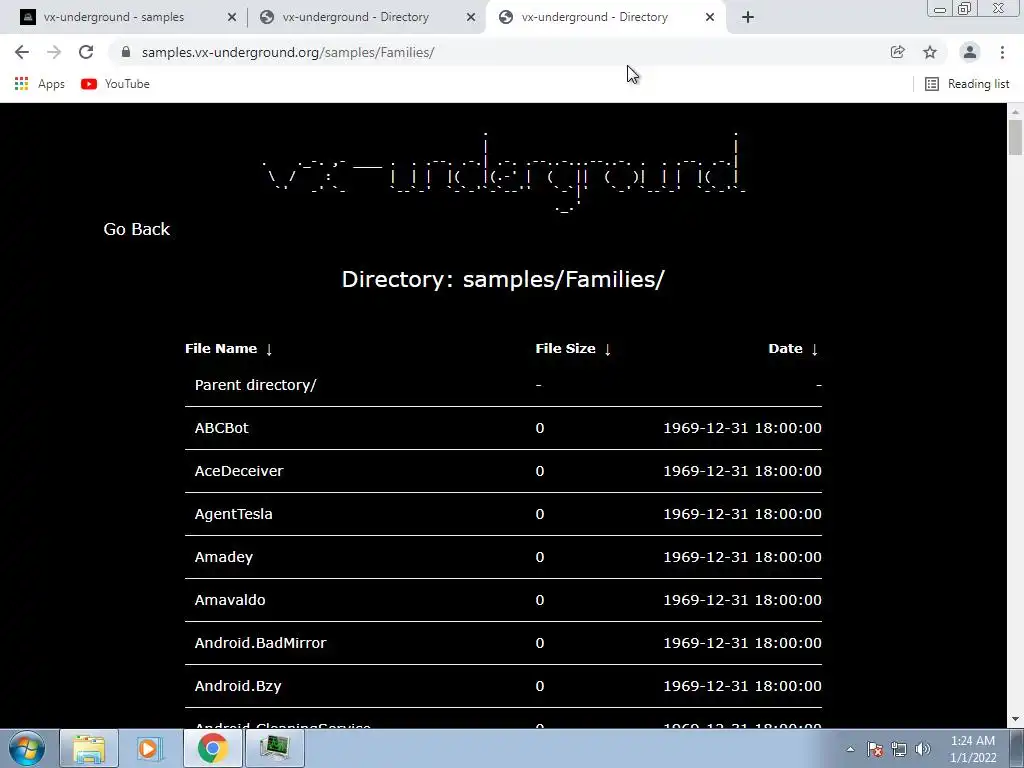The width and height of the screenshot is (1024, 768).
Task: Open File Explorer from taskbar
Action: [x=89, y=748]
